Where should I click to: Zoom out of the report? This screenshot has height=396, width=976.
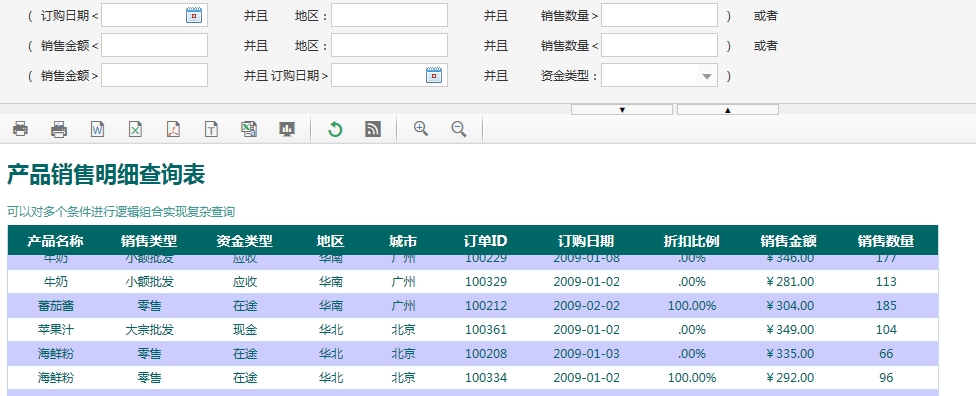point(459,129)
